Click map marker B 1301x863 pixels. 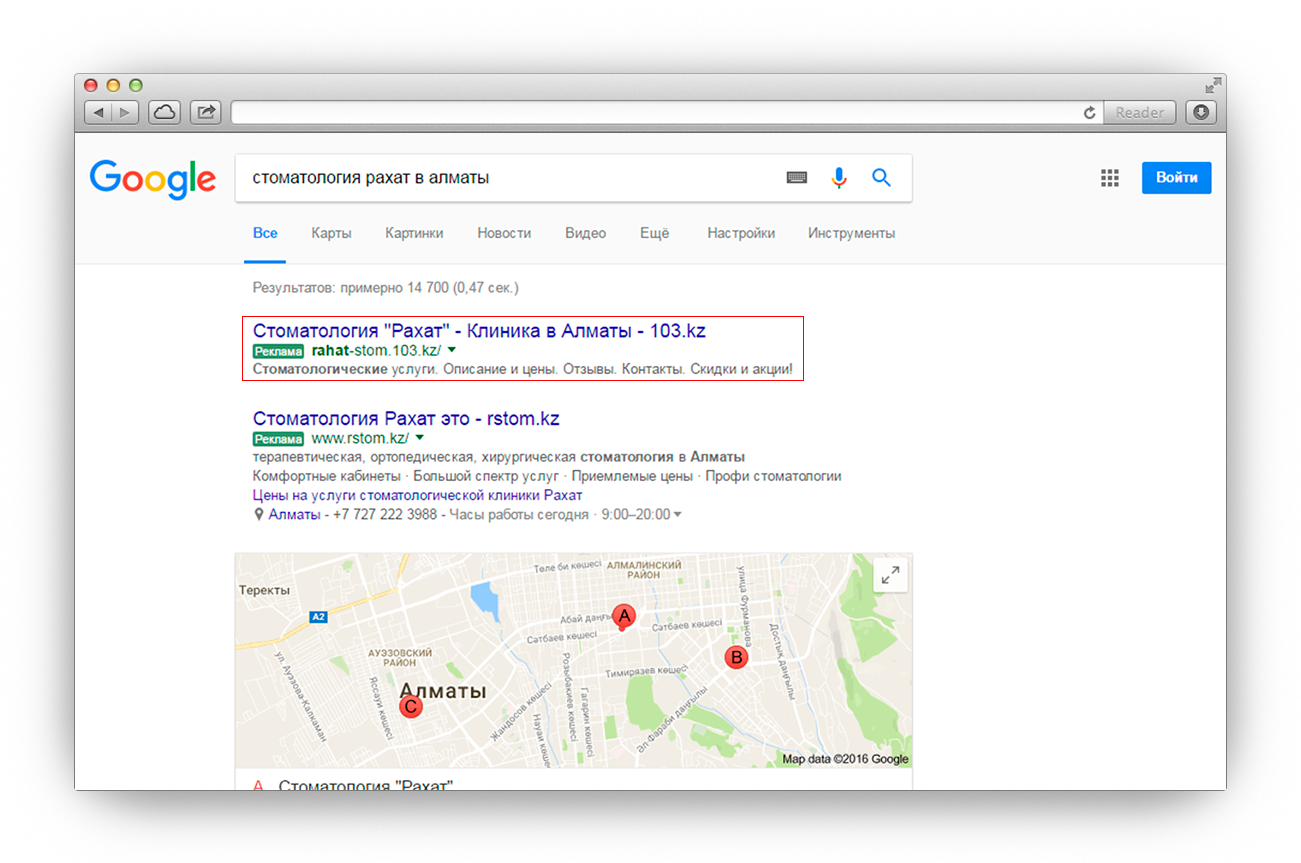pos(736,657)
